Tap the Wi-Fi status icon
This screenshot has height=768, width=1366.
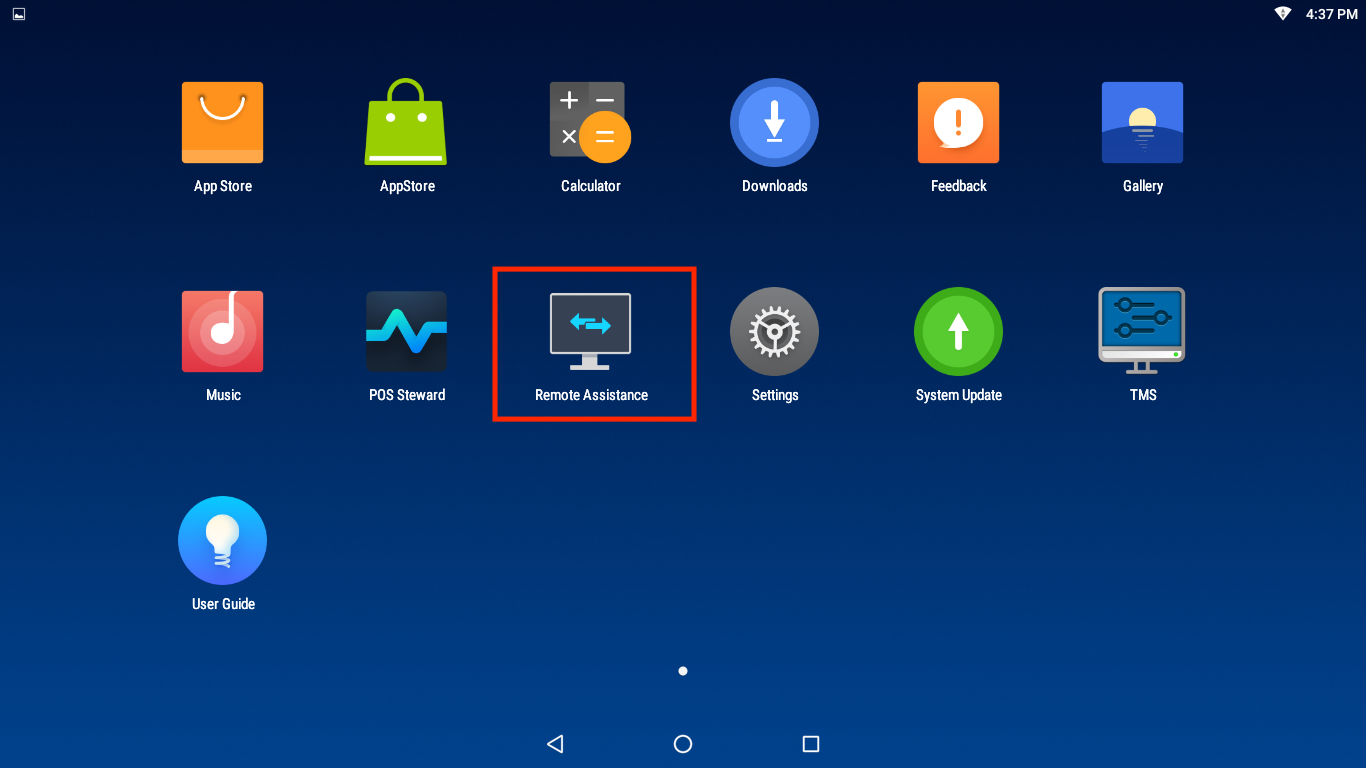point(1283,14)
